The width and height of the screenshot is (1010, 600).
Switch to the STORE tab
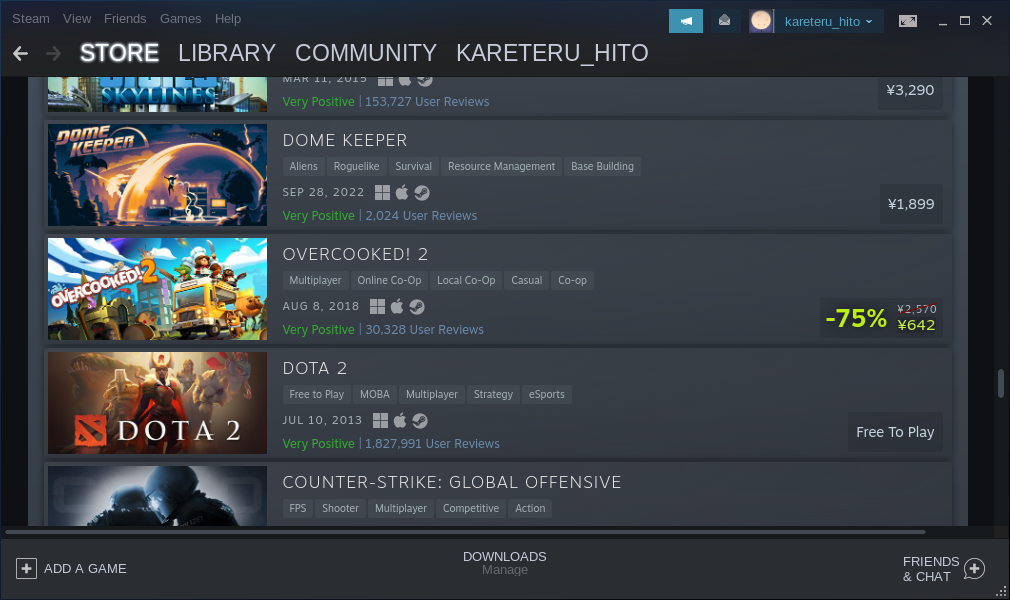[x=119, y=53]
